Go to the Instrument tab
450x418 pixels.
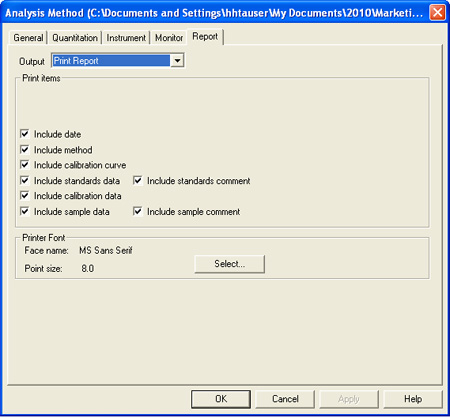tap(126, 38)
